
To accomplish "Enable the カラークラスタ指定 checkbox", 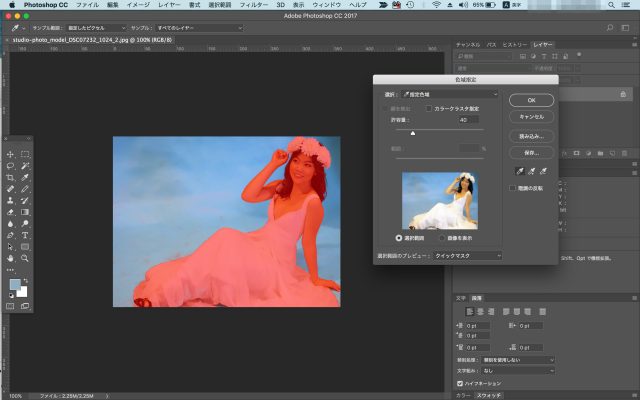I will 430,107.
